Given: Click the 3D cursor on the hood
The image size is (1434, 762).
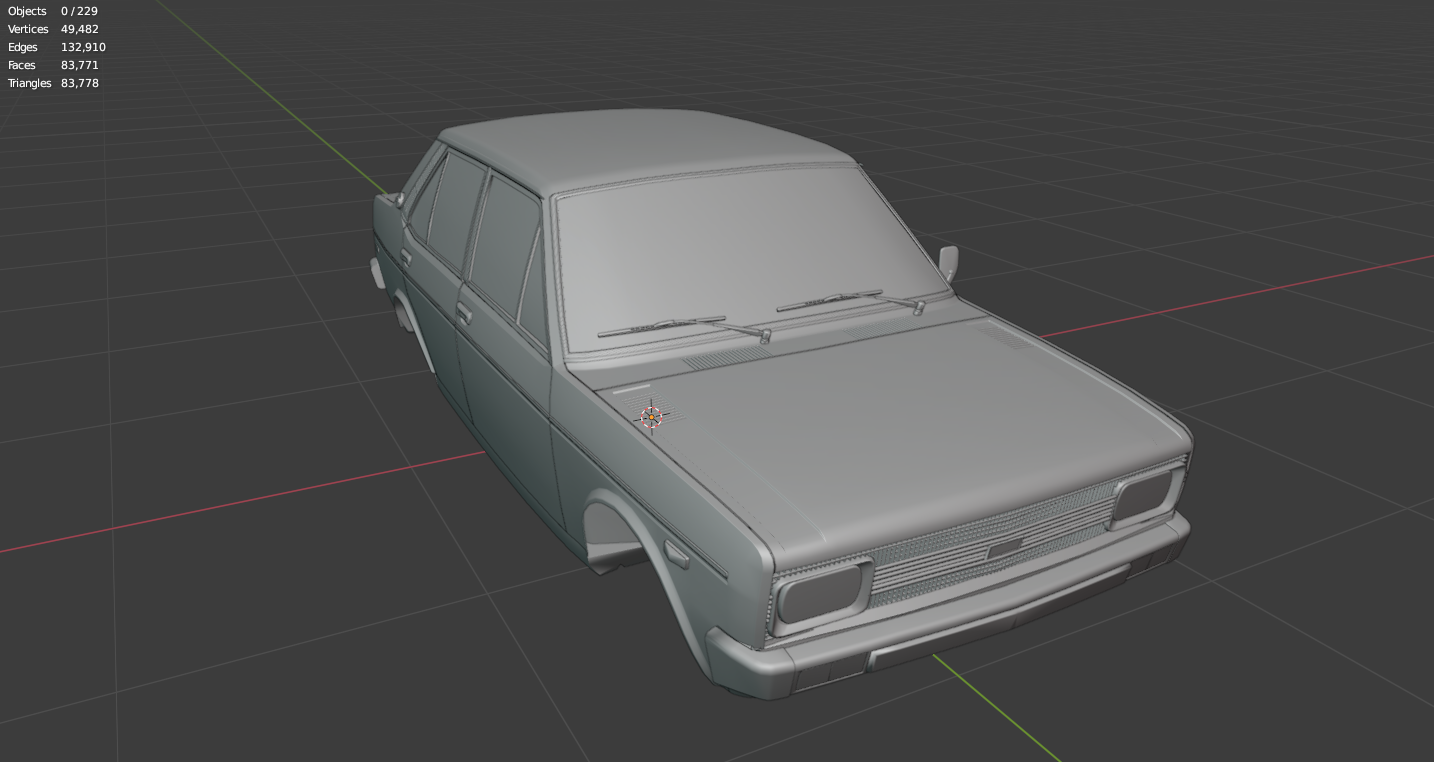Looking at the screenshot, I should [x=651, y=417].
